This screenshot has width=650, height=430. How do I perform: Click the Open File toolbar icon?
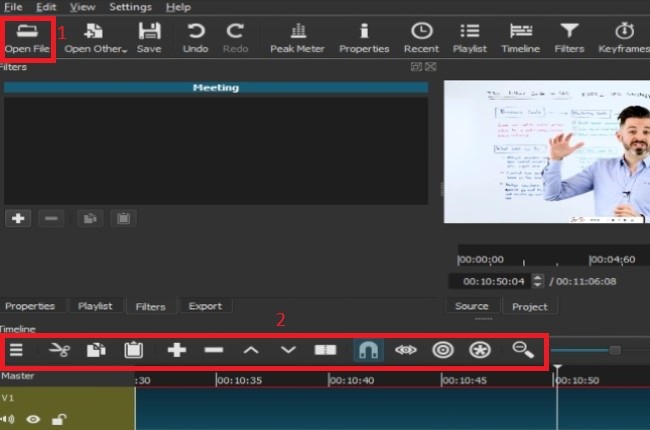point(27,38)
